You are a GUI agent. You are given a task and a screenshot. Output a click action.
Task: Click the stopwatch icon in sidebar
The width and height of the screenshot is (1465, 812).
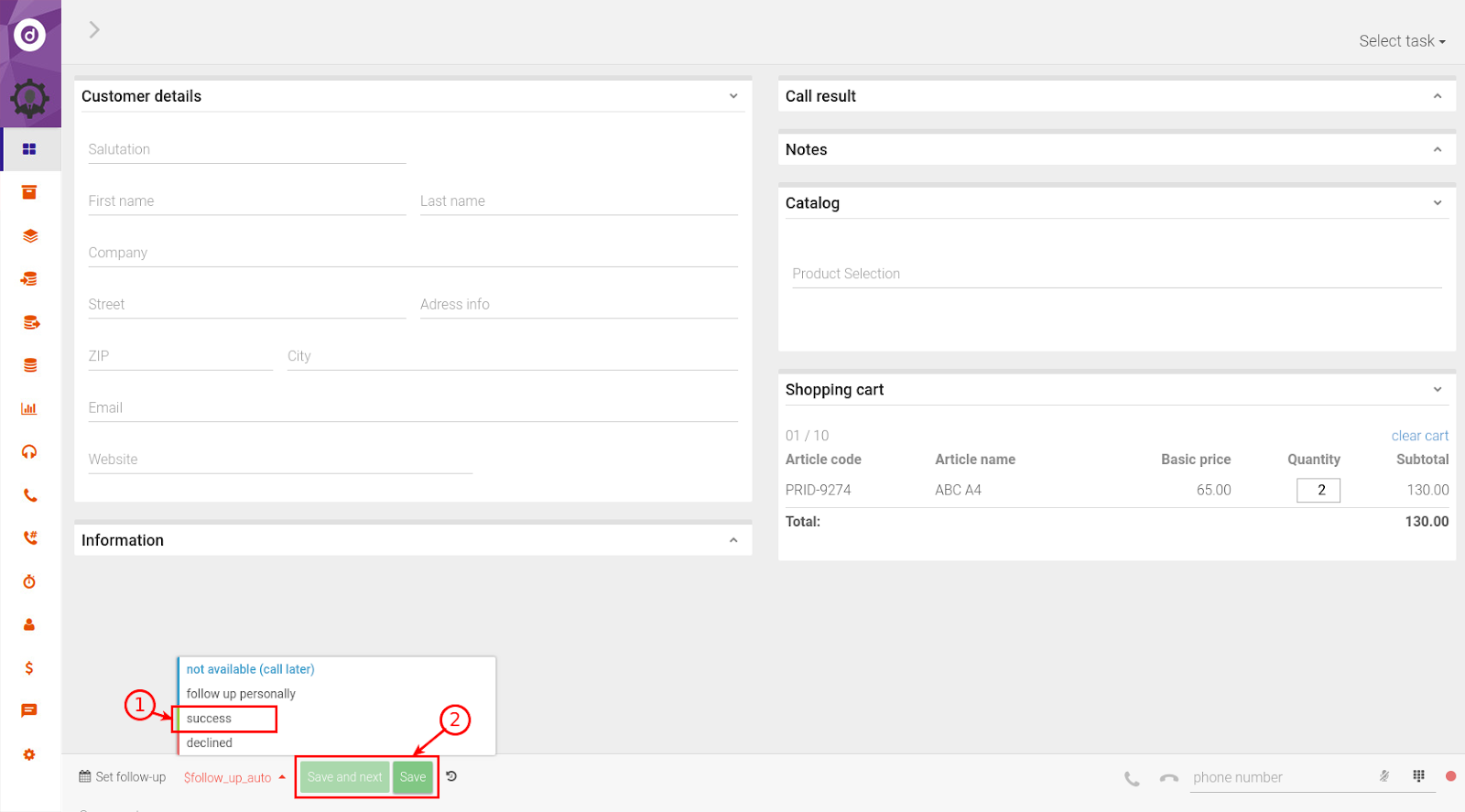pyautogui.click(x=29, y=582)
